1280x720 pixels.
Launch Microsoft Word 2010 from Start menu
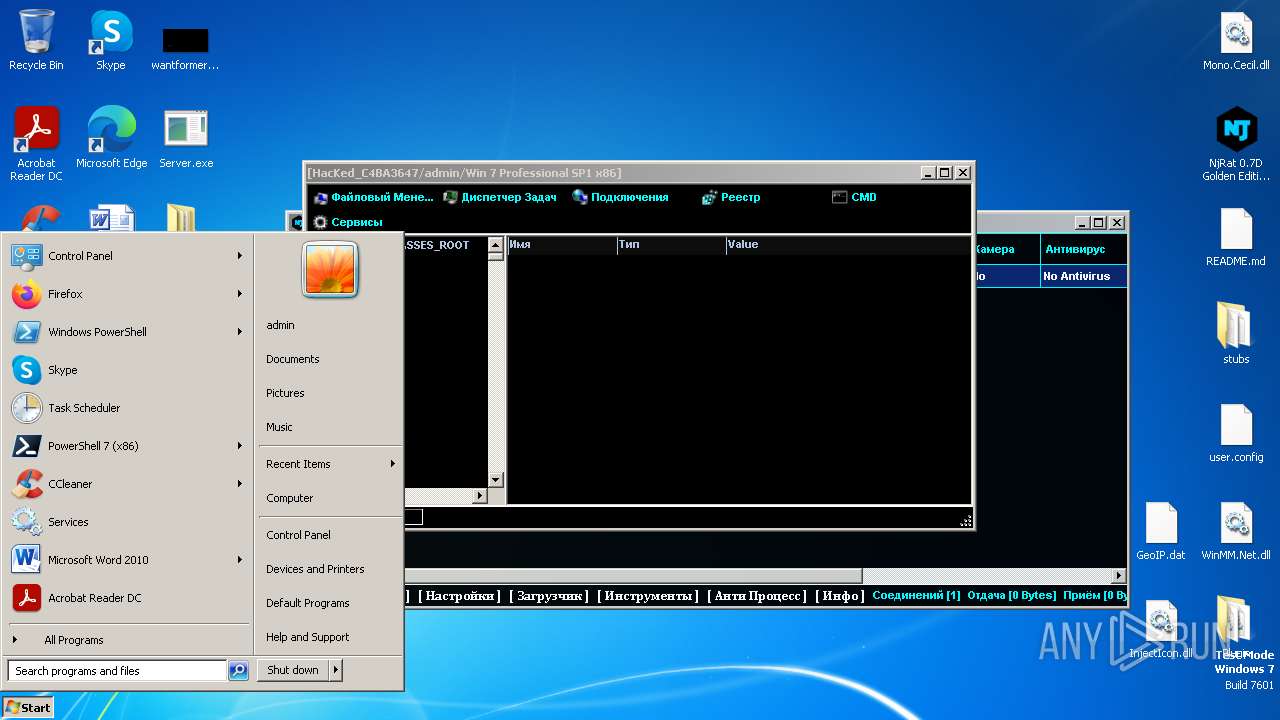pyautogui.click(x=128, y=560)
